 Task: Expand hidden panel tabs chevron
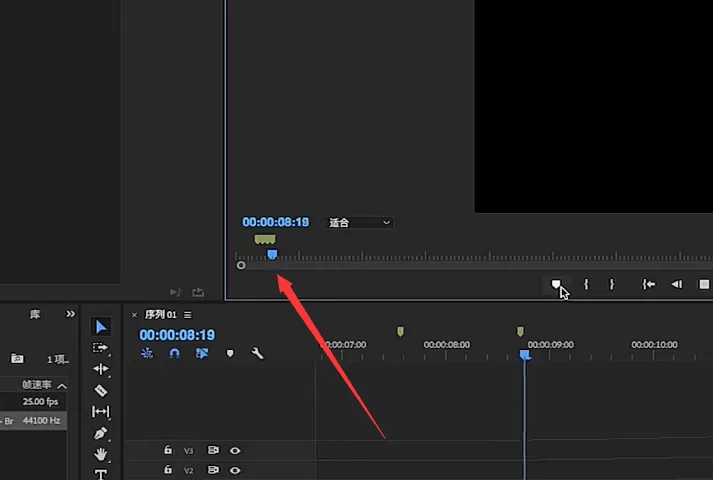click(x=70, y=314)
